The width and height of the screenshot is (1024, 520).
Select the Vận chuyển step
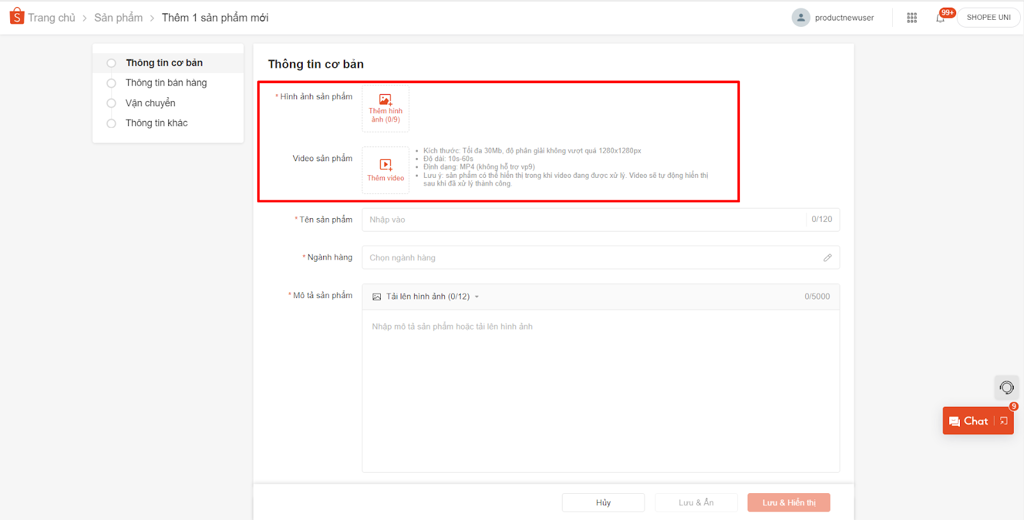click(150, 103)
